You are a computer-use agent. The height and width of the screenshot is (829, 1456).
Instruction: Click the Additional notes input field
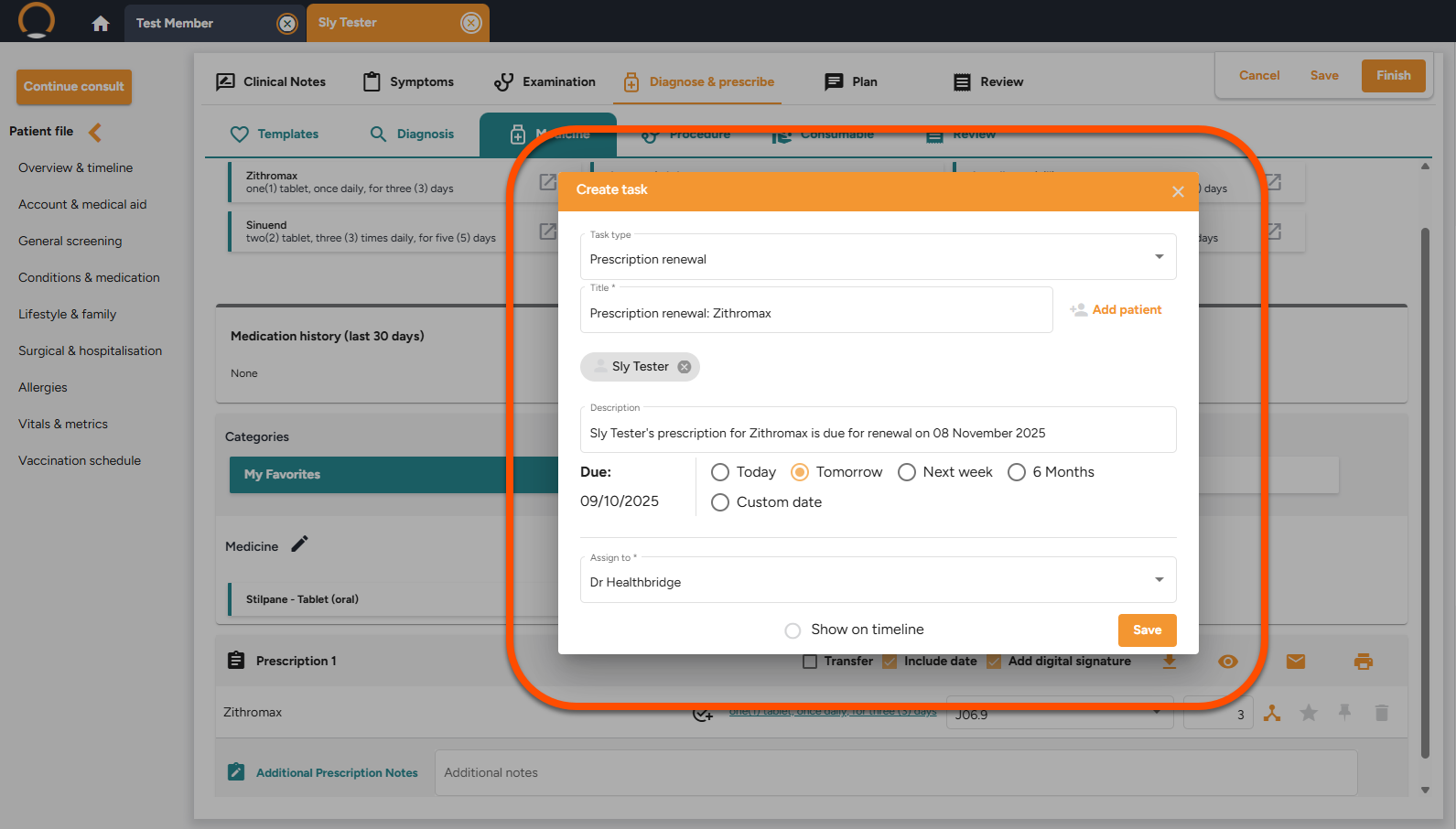click(896, 773)
